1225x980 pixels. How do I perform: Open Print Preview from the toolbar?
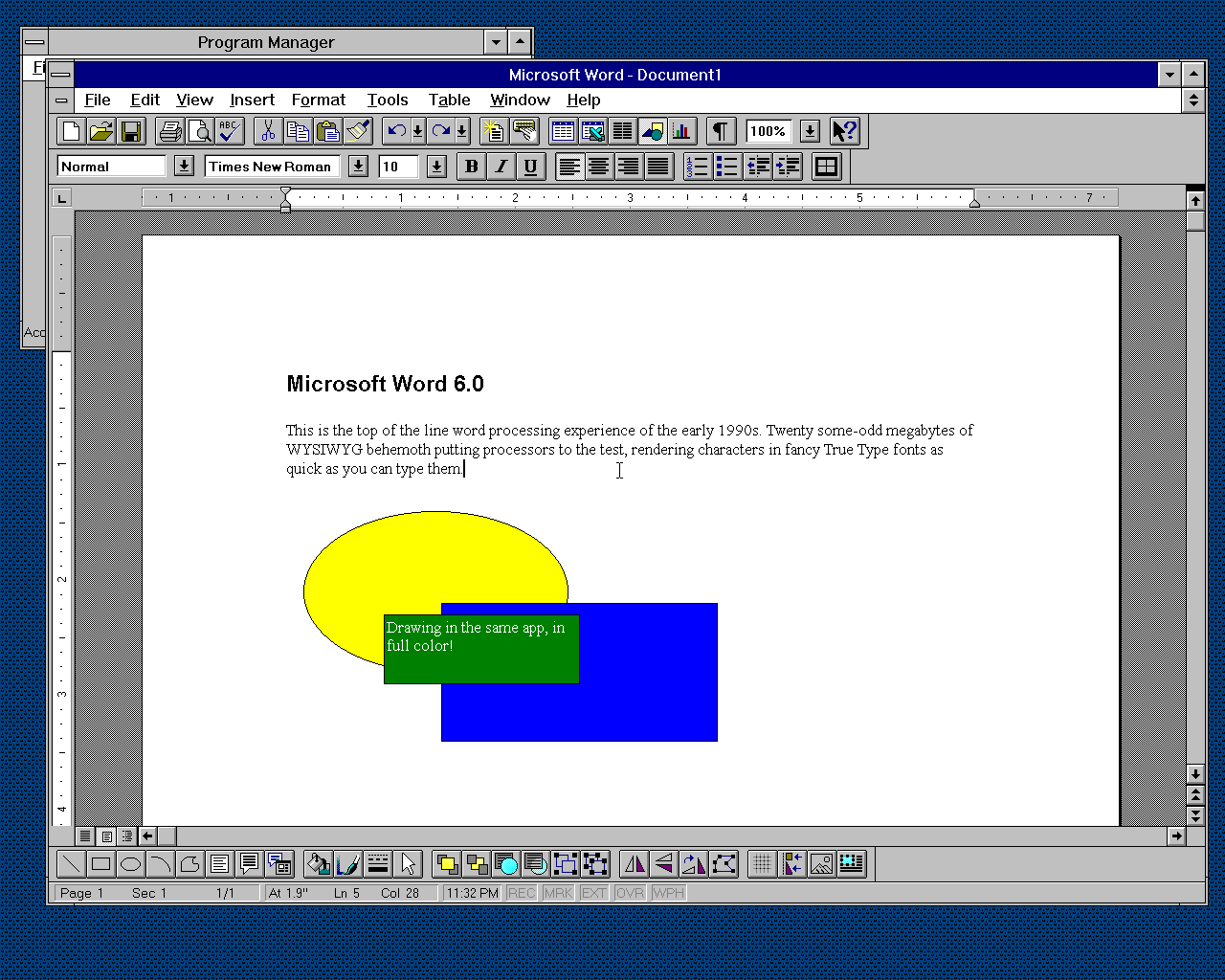tap(200, 131)
